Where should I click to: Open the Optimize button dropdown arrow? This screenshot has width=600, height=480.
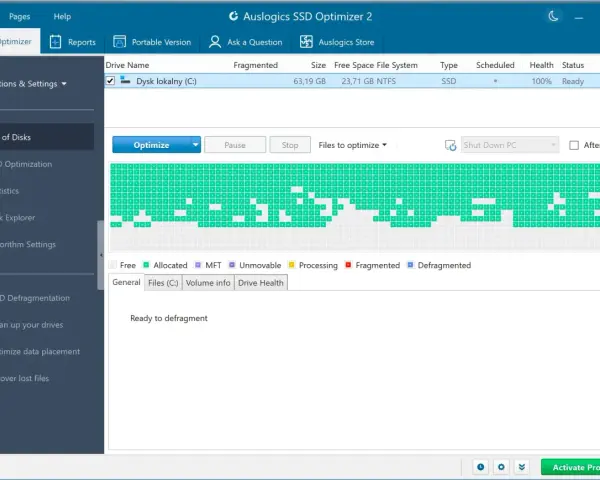(196, 145)
